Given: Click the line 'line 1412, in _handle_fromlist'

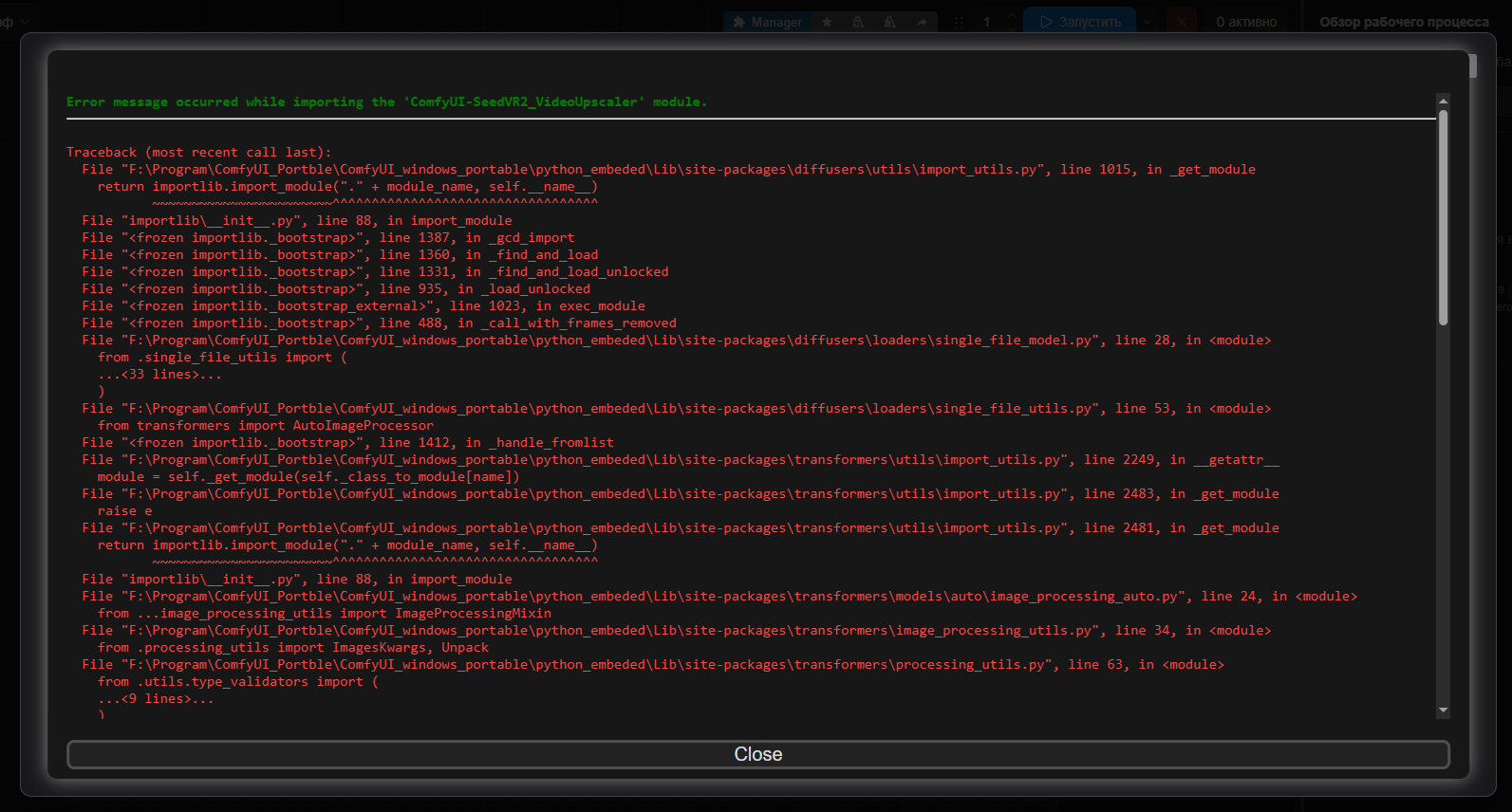Looking at the screenshot, I should [347, 442].
